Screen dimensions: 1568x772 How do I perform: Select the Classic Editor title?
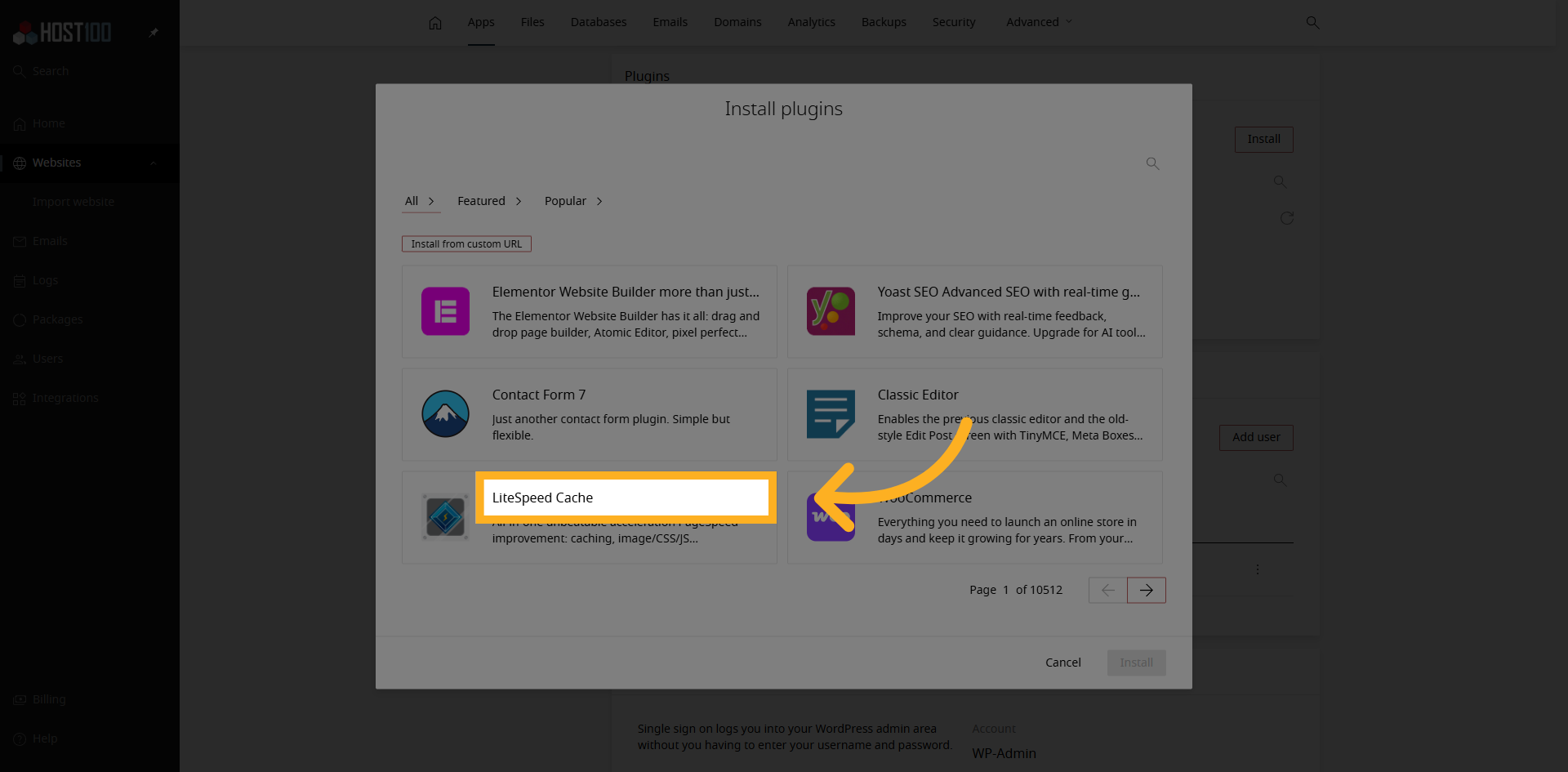tap(918, 395)
